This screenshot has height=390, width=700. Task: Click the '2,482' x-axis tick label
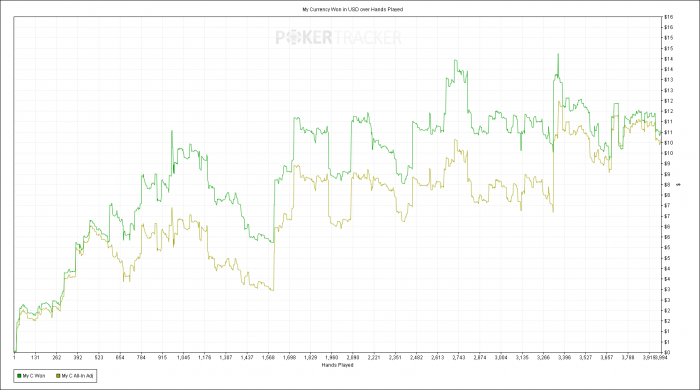[416, 357]
